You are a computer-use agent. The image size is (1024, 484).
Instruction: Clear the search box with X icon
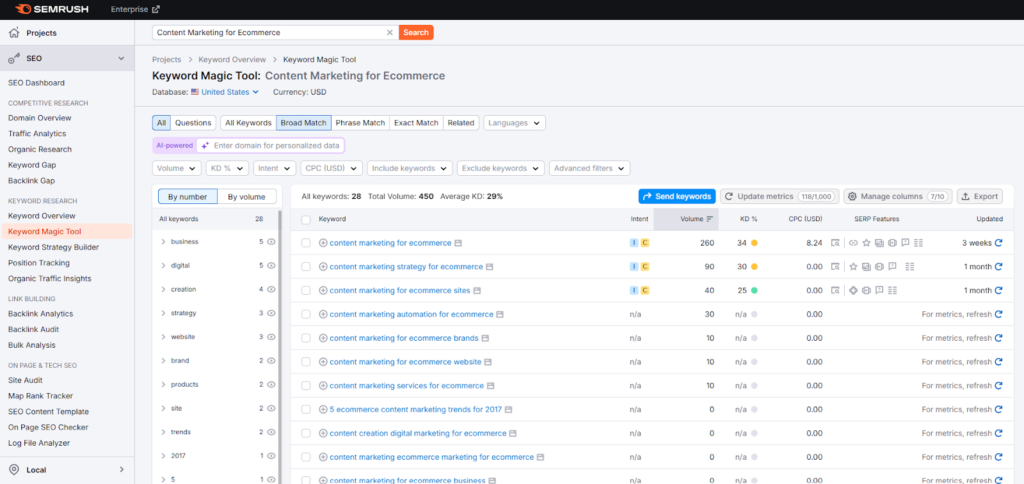(x=390, y=32)
